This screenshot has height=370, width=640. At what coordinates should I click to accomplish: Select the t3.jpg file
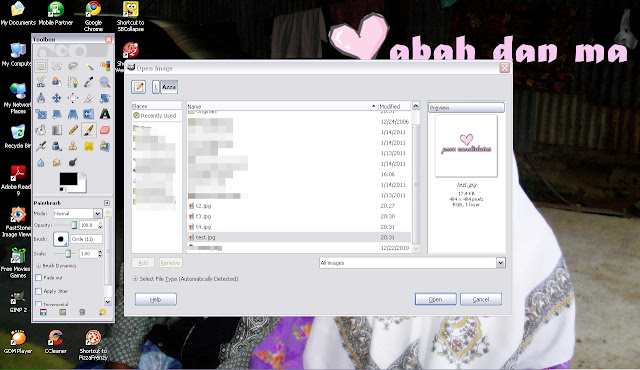[x=299, y=217]
